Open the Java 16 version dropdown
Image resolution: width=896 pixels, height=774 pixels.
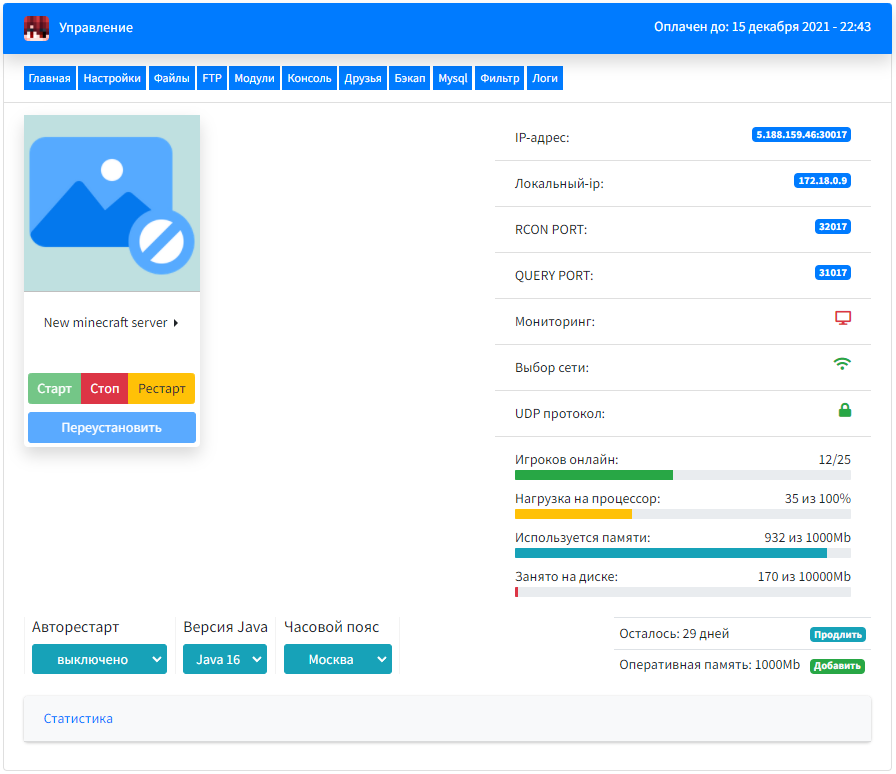click(x=225, y=660)
